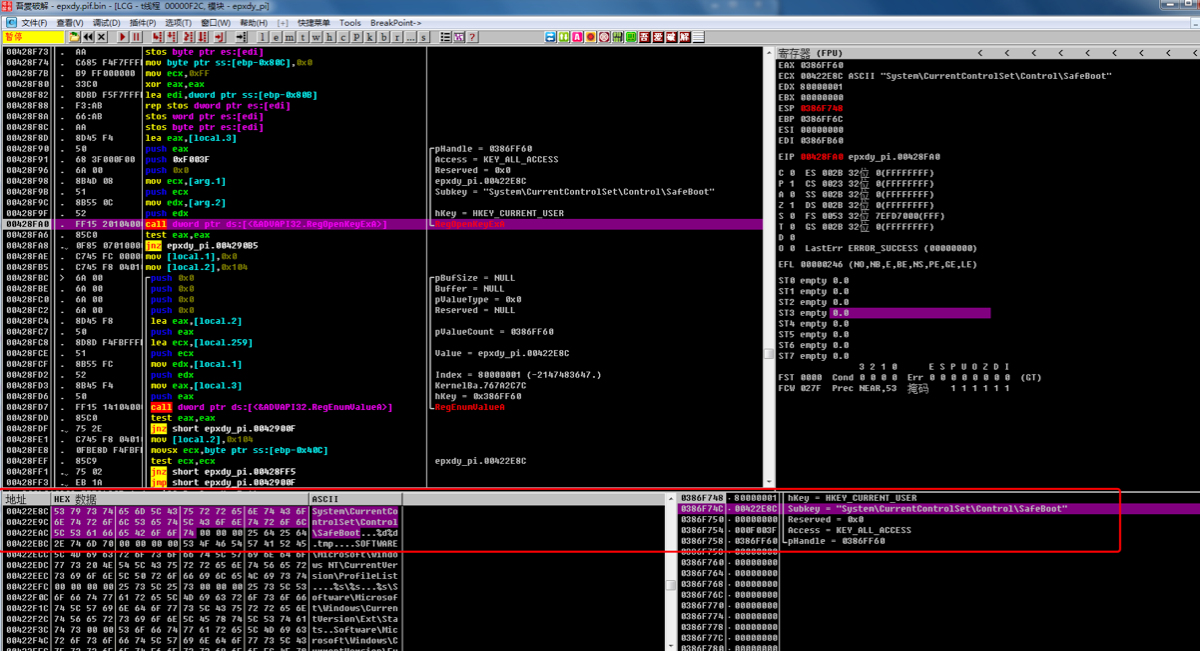
Task: Click the red question mark help icon
Action: [472, 37]
